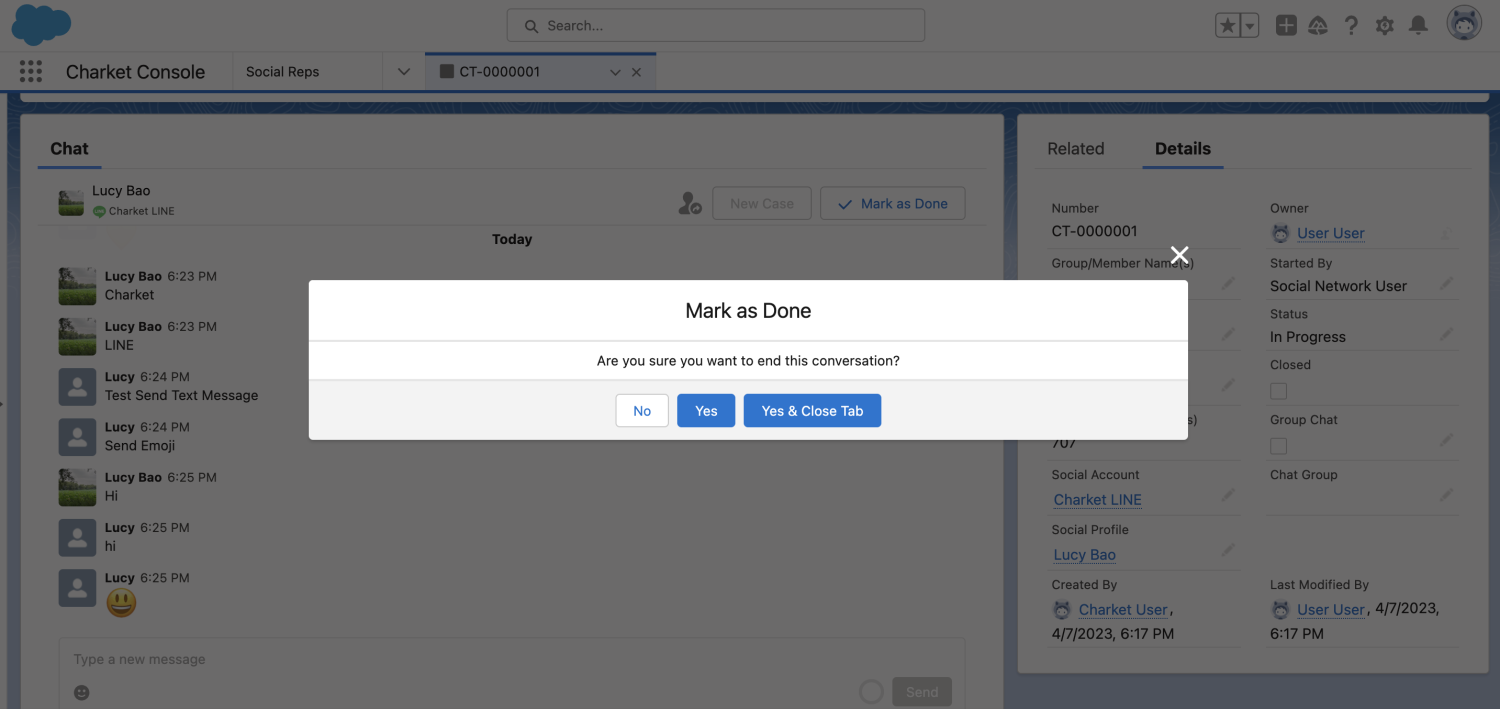Viewport: 1500px width, 709px height.
Task: Open the Trailhead guidance icon
Action: tap(1318, 26)
